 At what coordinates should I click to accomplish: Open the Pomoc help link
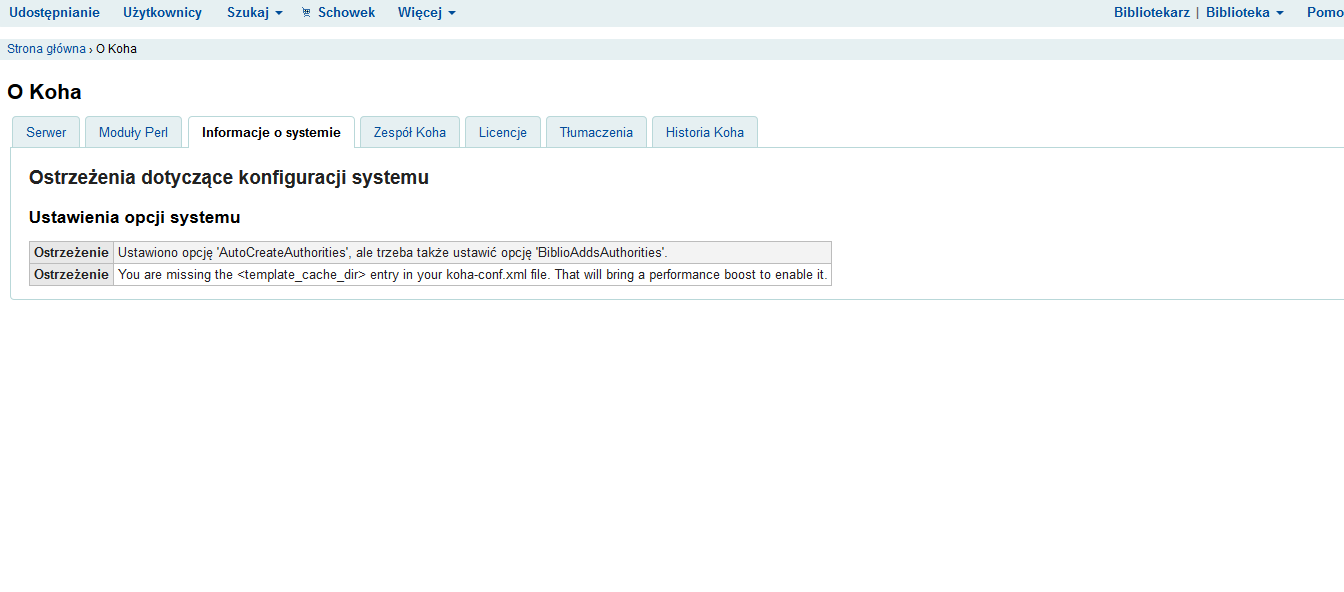point(1324,12)
